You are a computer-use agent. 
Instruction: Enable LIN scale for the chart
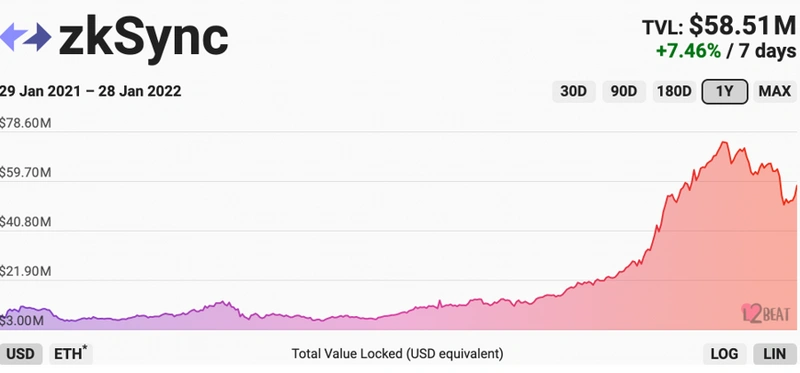[x=774, y=354]
